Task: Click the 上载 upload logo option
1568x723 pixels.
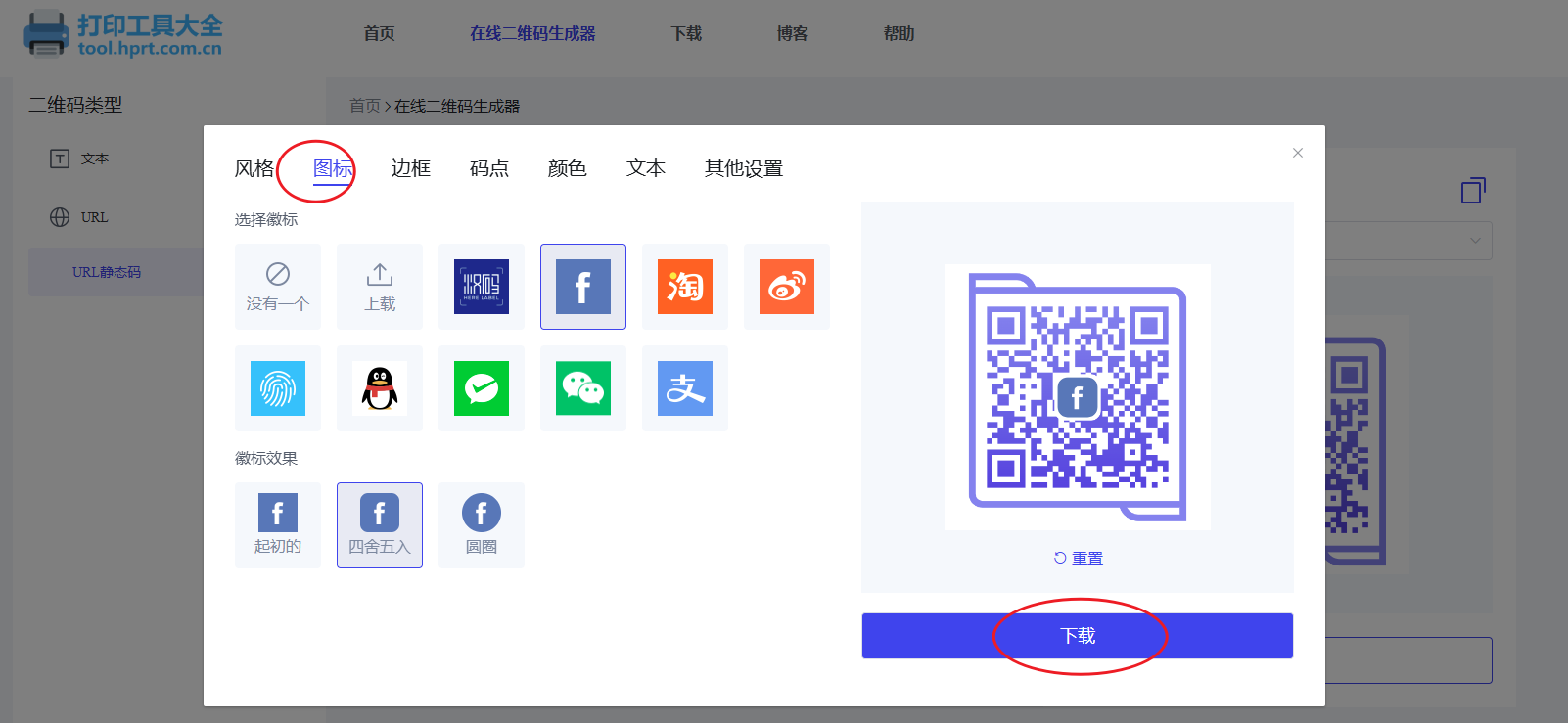Action: coord(380,287)
